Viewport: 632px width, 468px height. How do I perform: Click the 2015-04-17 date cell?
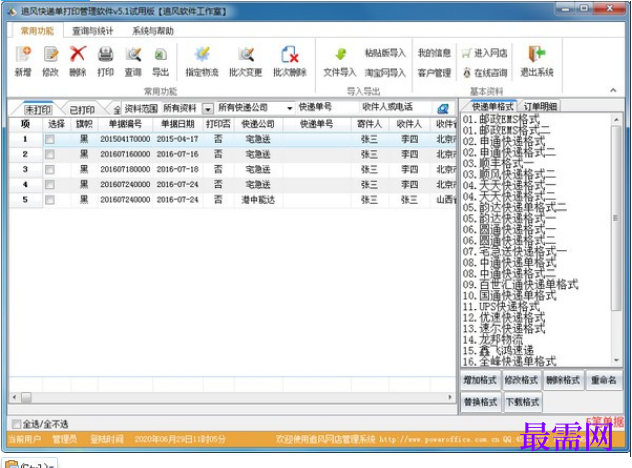tap(177, 139)
